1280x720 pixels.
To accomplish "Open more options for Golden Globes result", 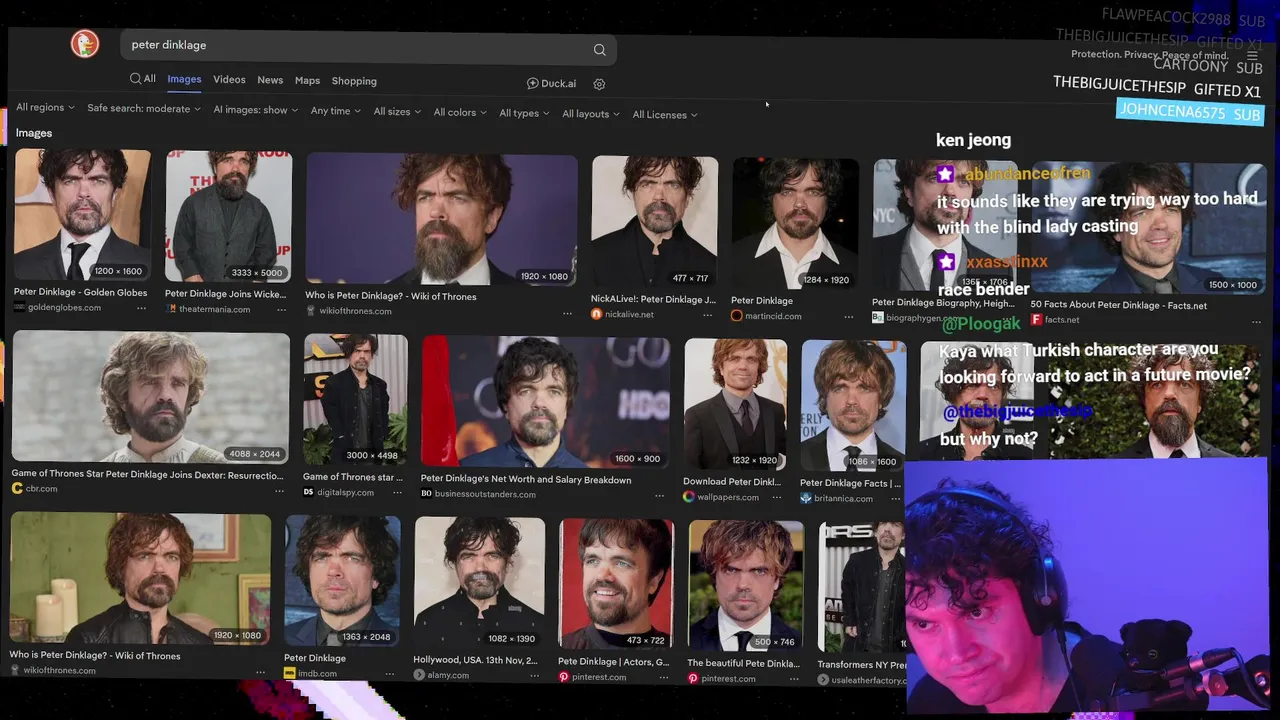I will (141, 308).
